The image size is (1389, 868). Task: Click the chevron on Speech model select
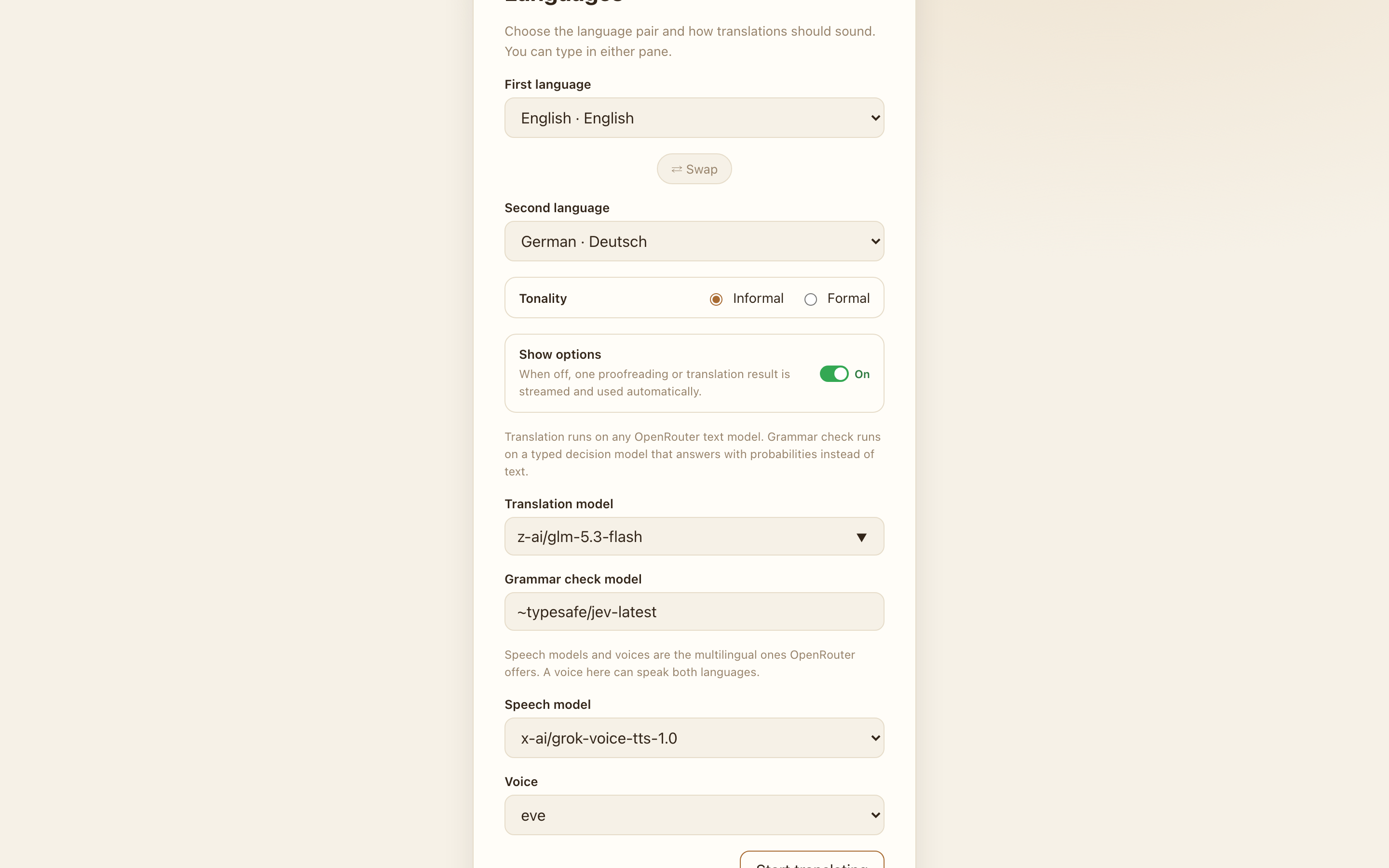pyautogui.click(x=875, y=738)
